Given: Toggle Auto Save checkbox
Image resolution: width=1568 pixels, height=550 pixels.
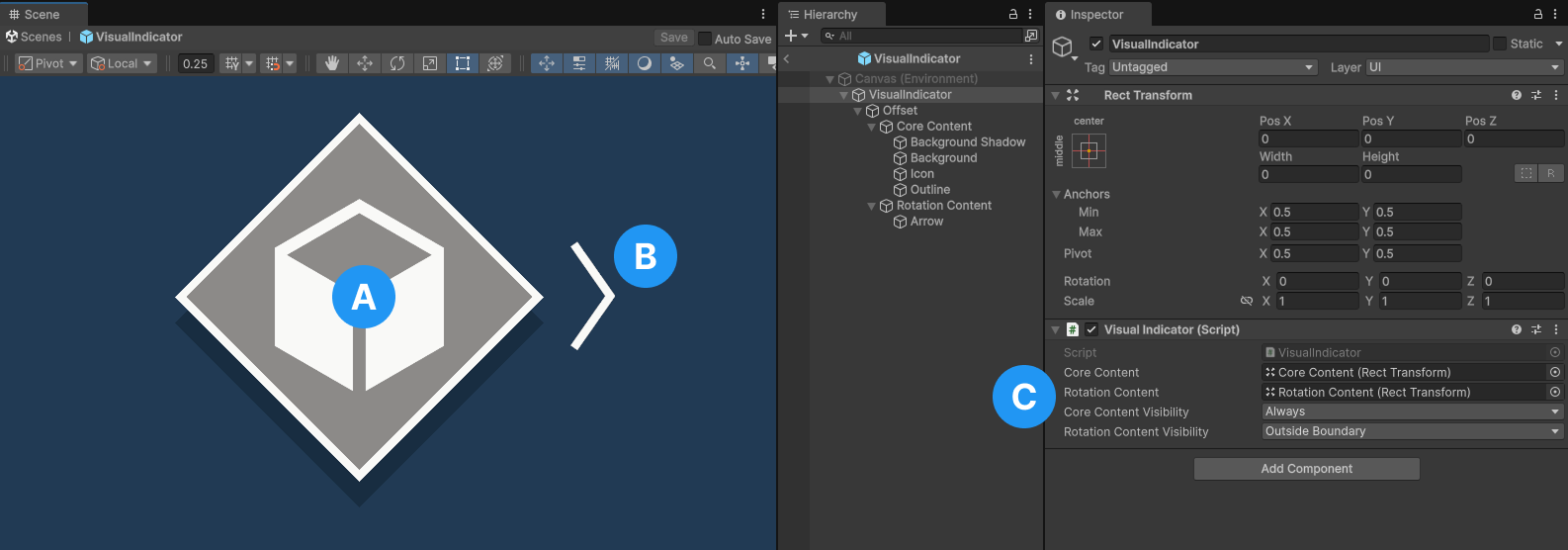Looking at the screenshot, I should [705, 39].
